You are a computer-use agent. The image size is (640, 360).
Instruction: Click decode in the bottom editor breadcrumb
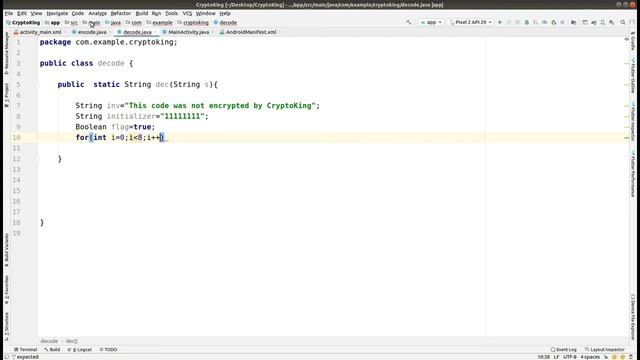tap(49, 341)
